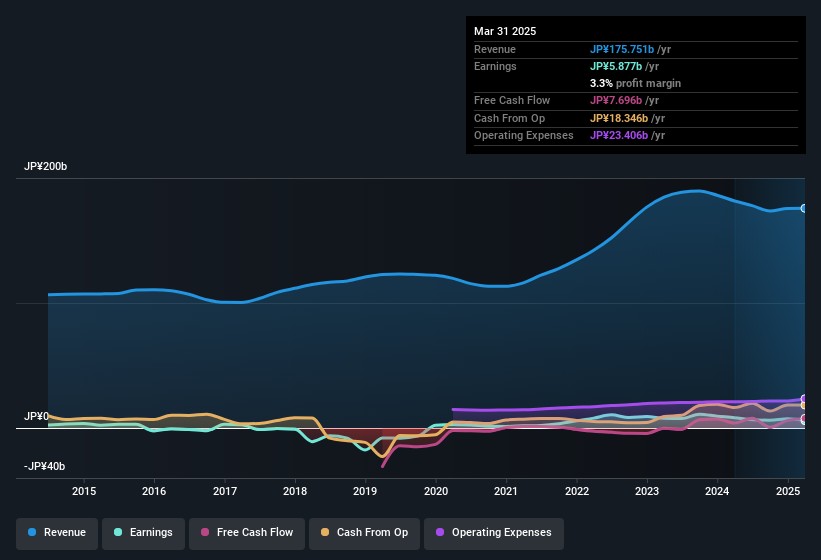Toggle the Revenue series in the legend
821x560 pixels.
(x=57, y=533)
